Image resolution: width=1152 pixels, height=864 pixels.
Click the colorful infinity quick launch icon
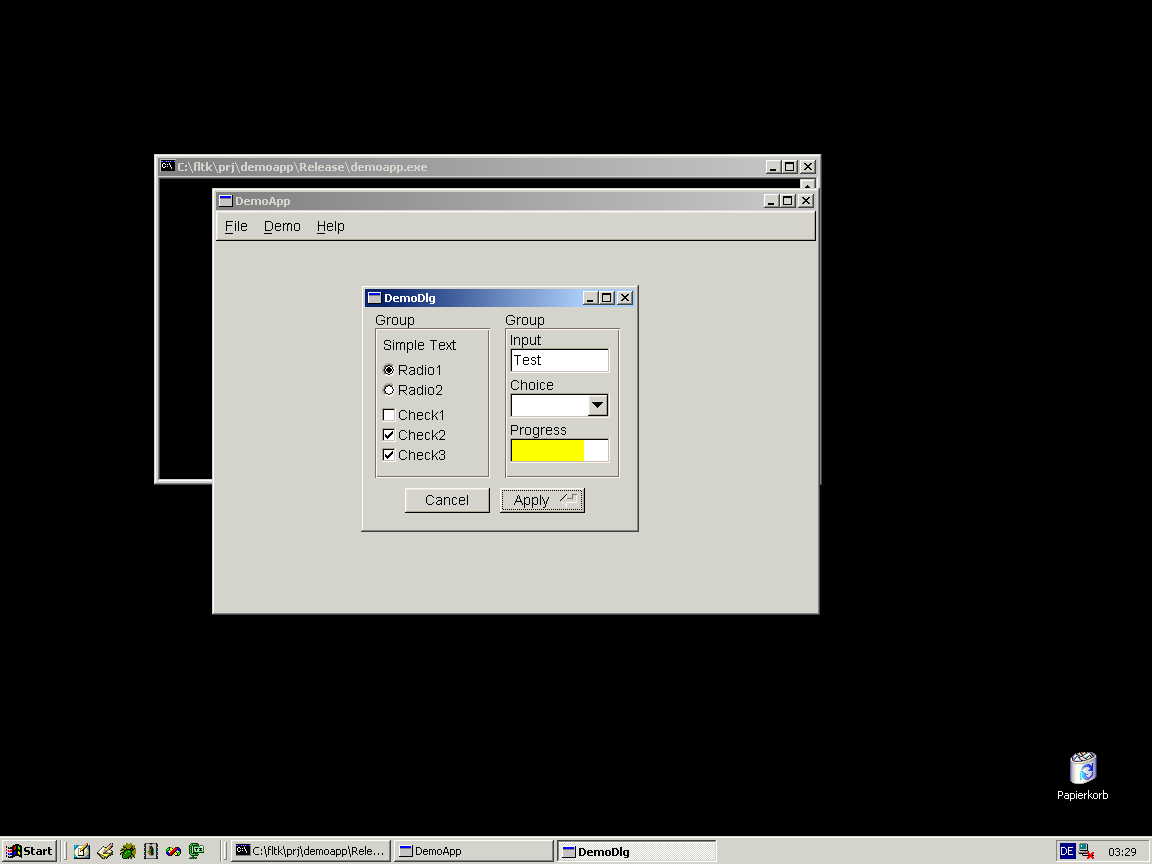coord(174,851)
